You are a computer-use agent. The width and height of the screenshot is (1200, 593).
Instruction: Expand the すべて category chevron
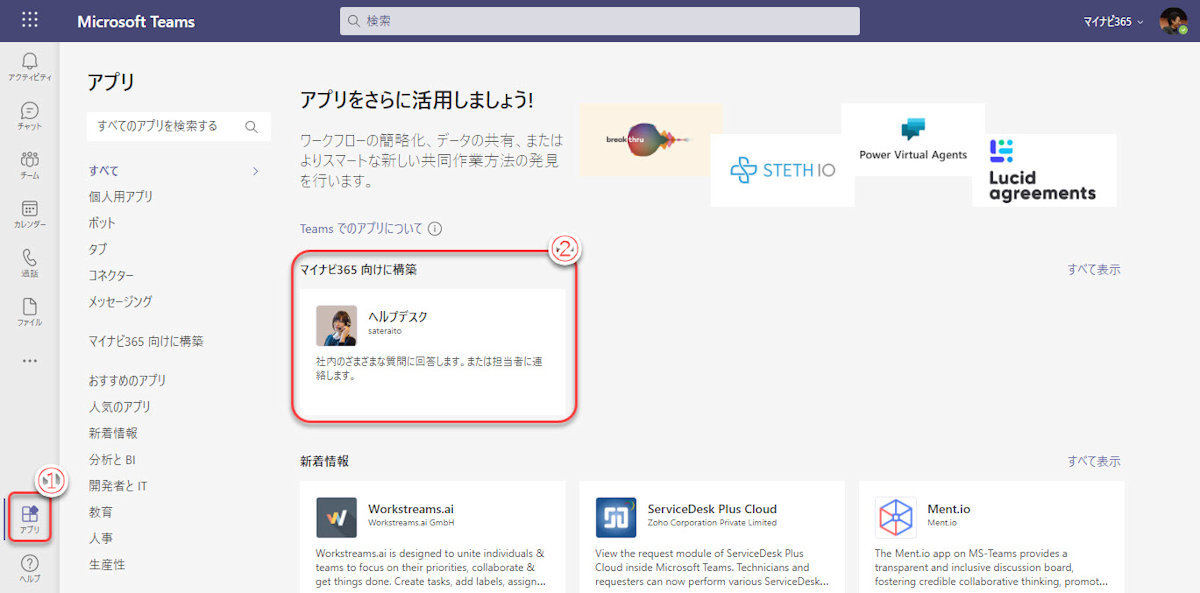click(x=255, y=171)
